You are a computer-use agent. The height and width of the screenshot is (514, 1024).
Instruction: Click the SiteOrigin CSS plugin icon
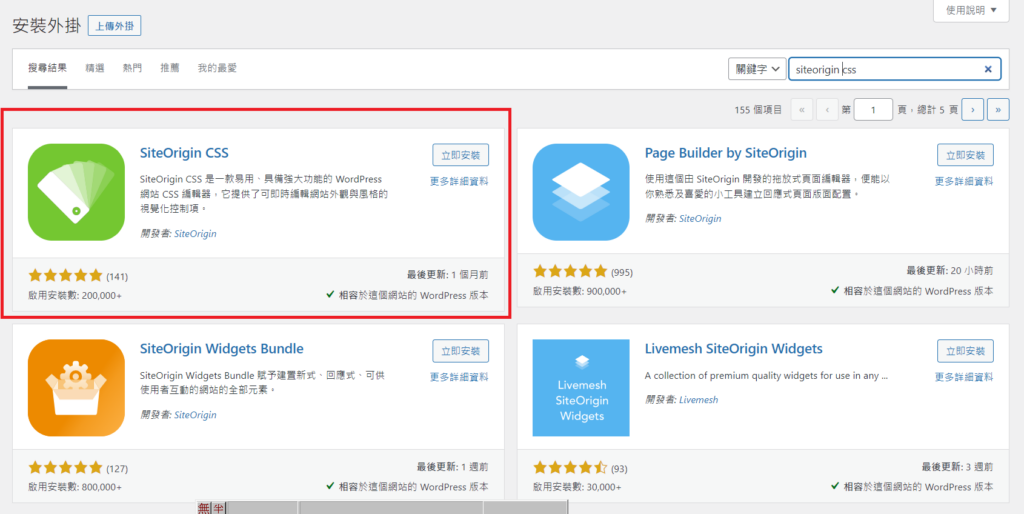[x=76, y=192]
